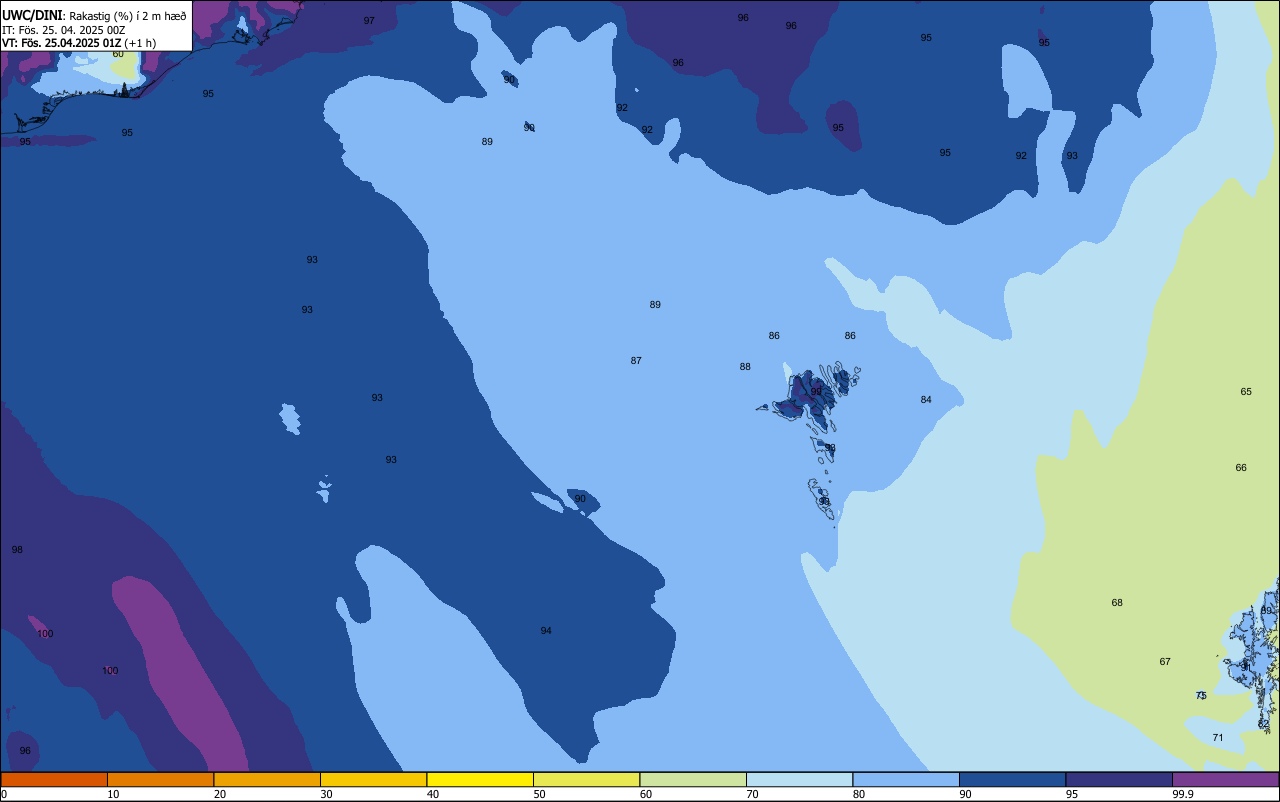Select the 'IT: Fös. 25. 04. 2025 00Z' line
This screenshot has height=802, width=1280.
64,30
